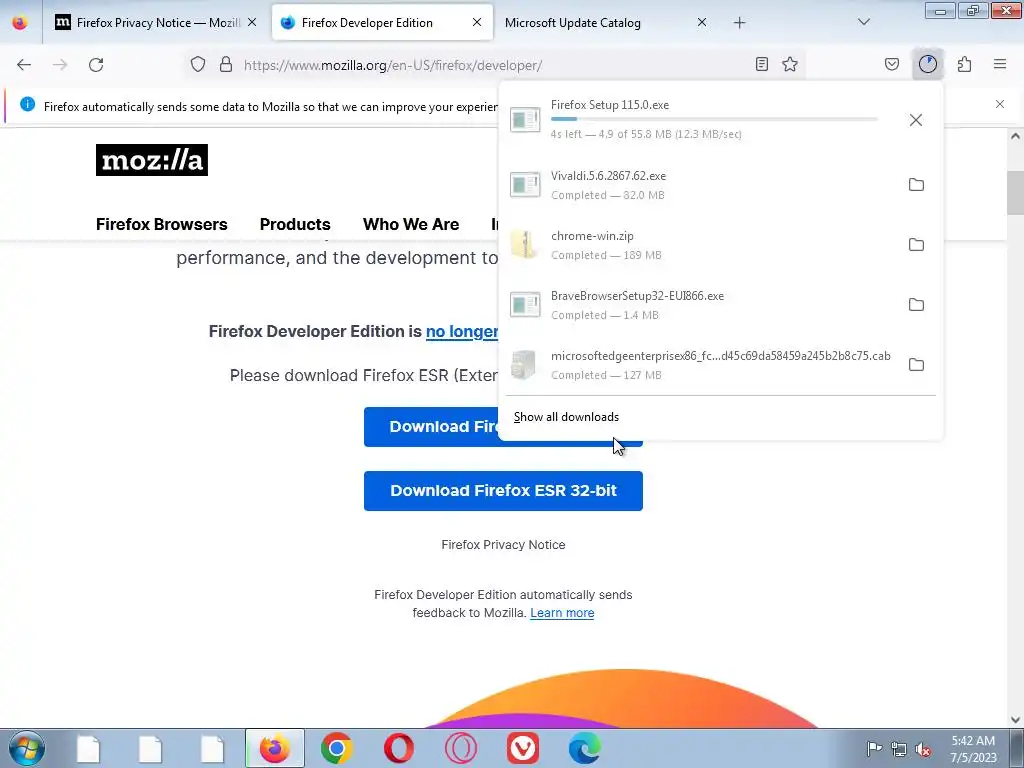
Task: Save page to Pocket icon
Action: tap(892, 64)
